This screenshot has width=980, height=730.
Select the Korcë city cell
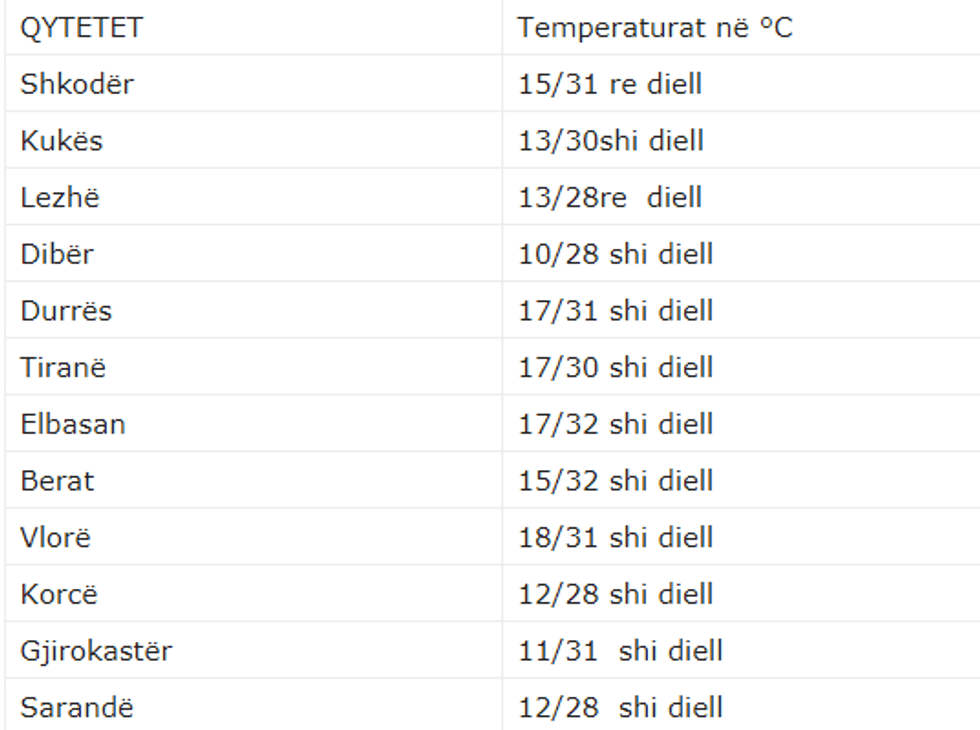[59, 595]
